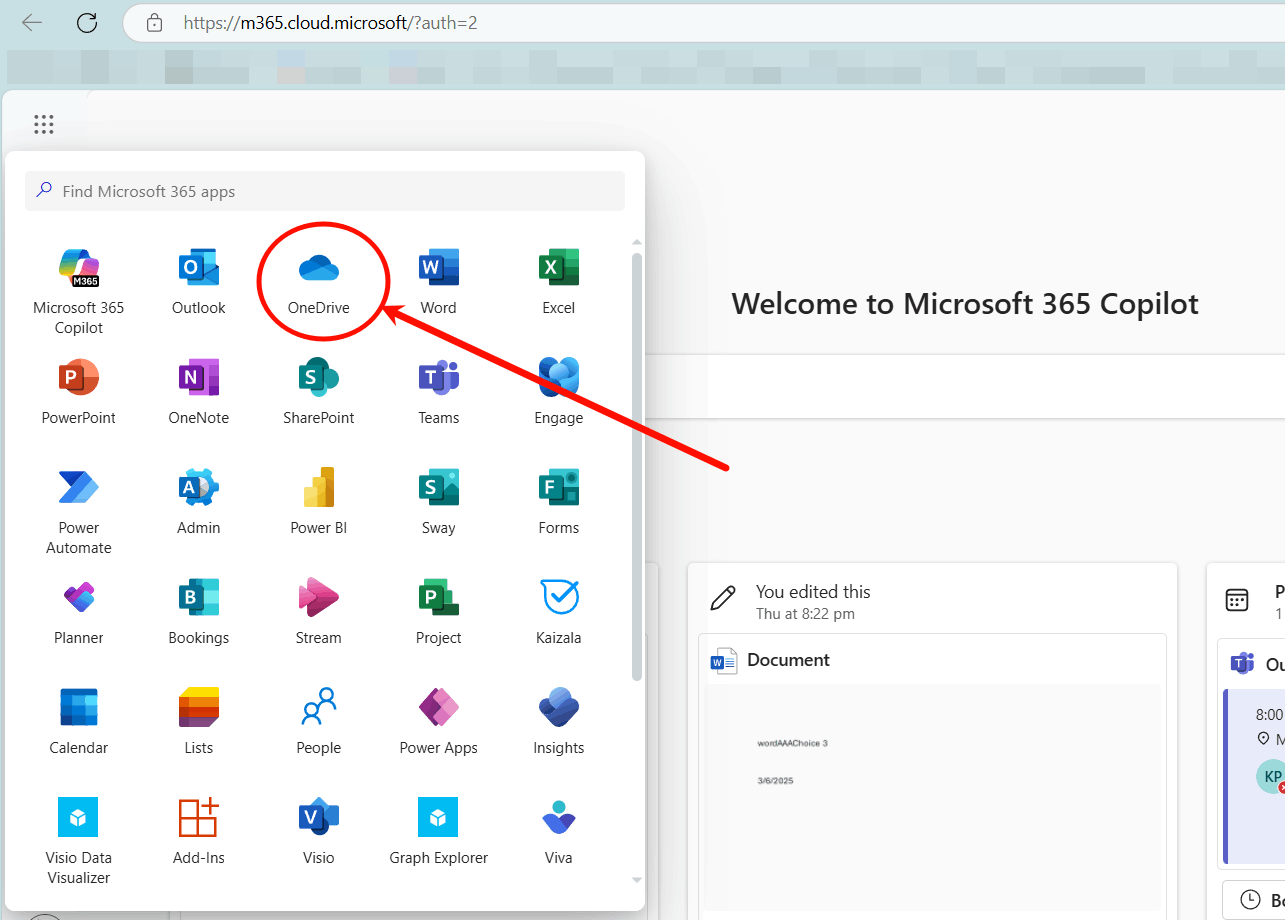This screenshot has width=1285, height=920.
Task: Open Viva Engage app
Action: point(559,390)
